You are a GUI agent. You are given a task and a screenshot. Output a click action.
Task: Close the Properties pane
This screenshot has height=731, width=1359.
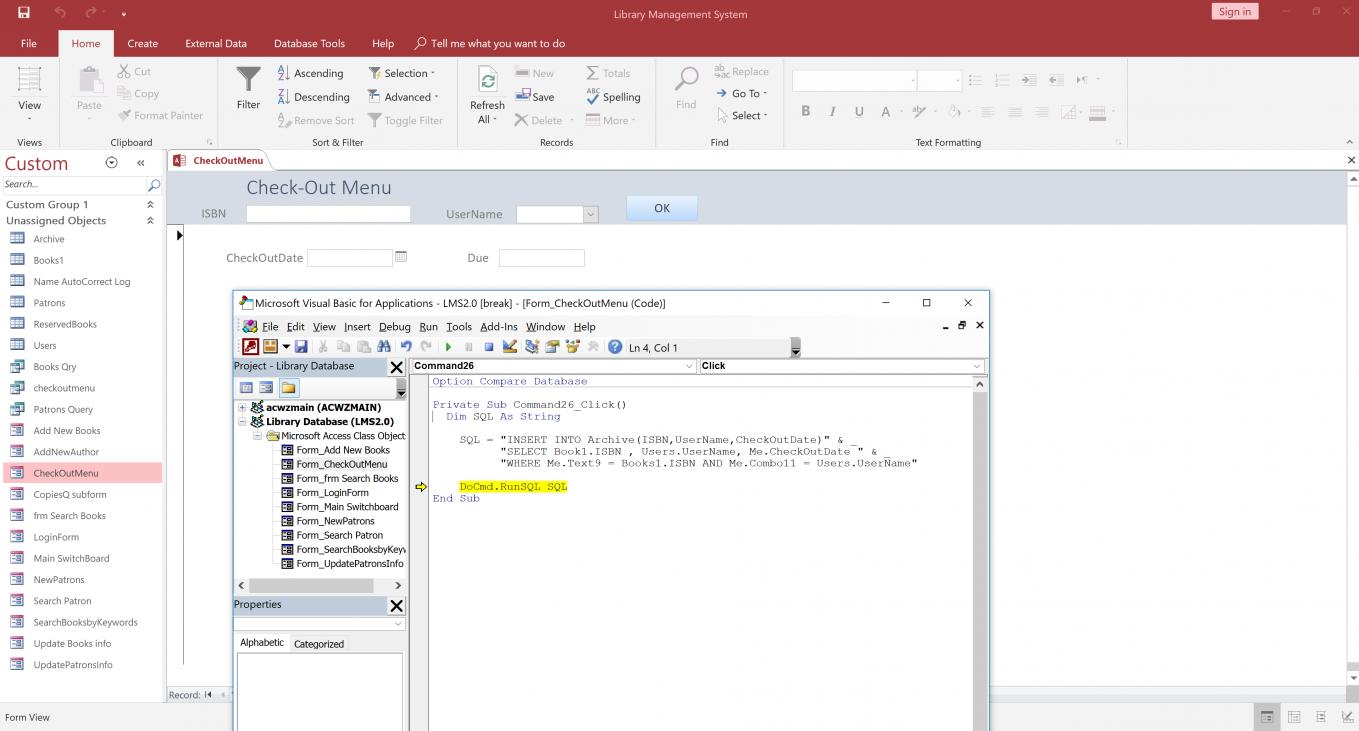tap(396, 606)
